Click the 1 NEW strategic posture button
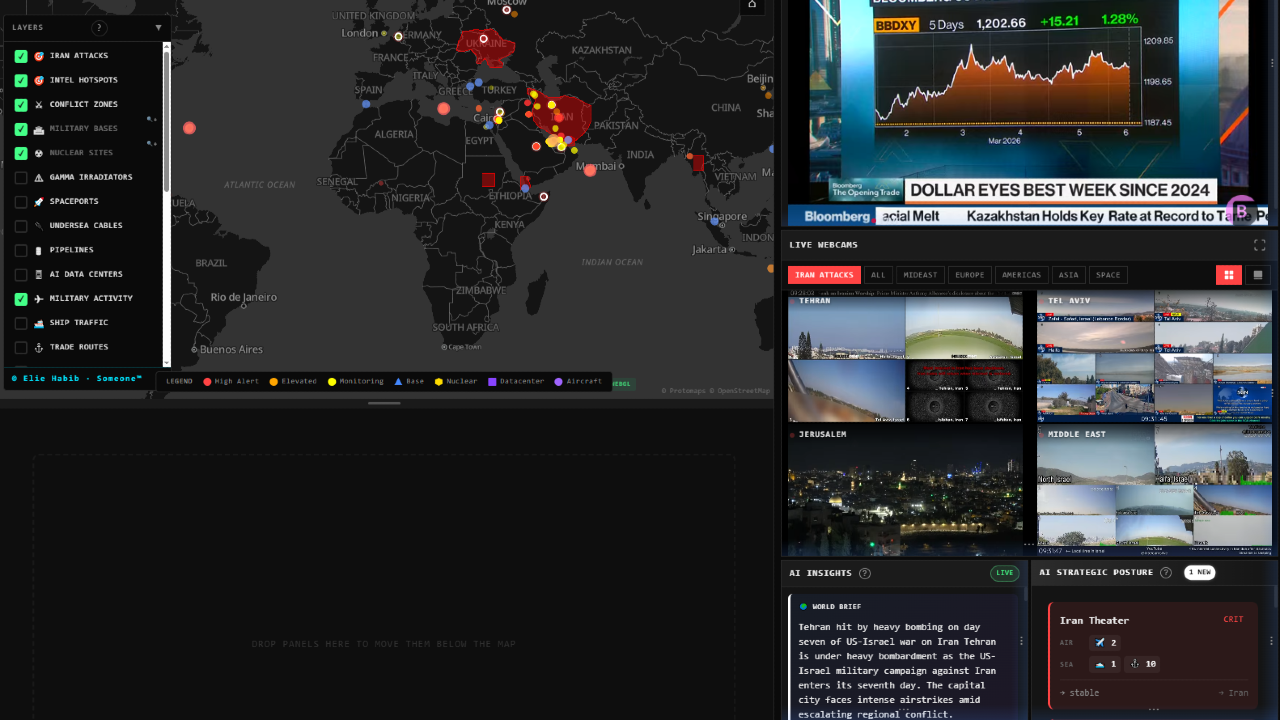 [x=1200, y=572]
